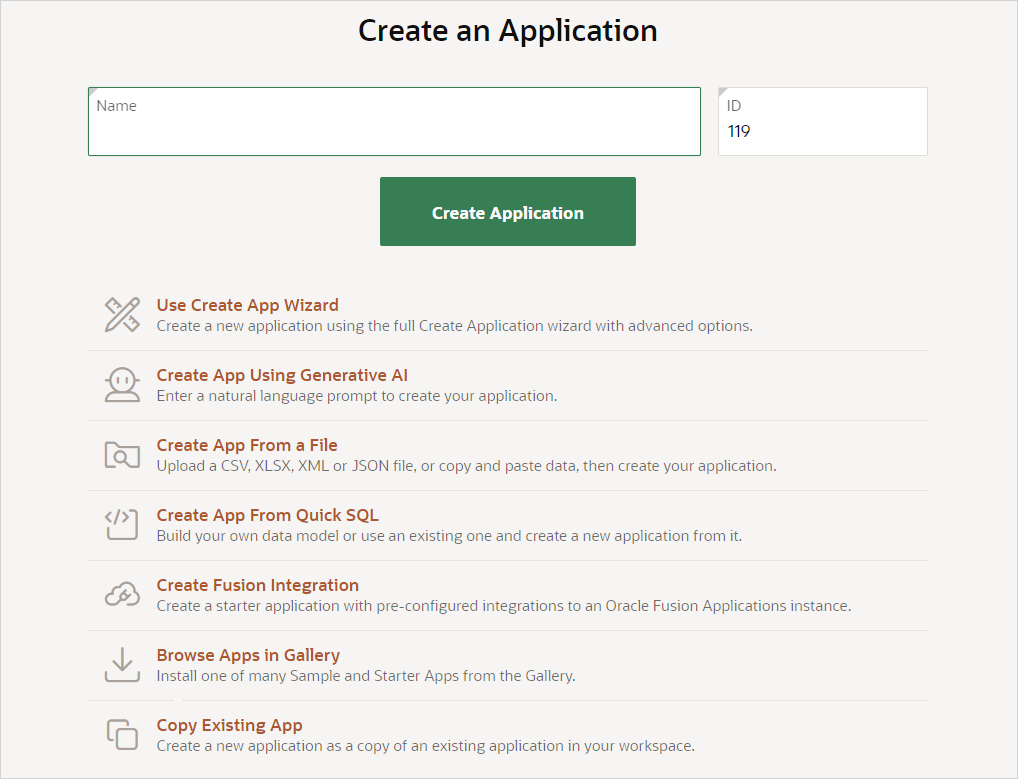Open the Use Create App Wizard link
This screenshot has height=779, width=1018.
point(247,305)
